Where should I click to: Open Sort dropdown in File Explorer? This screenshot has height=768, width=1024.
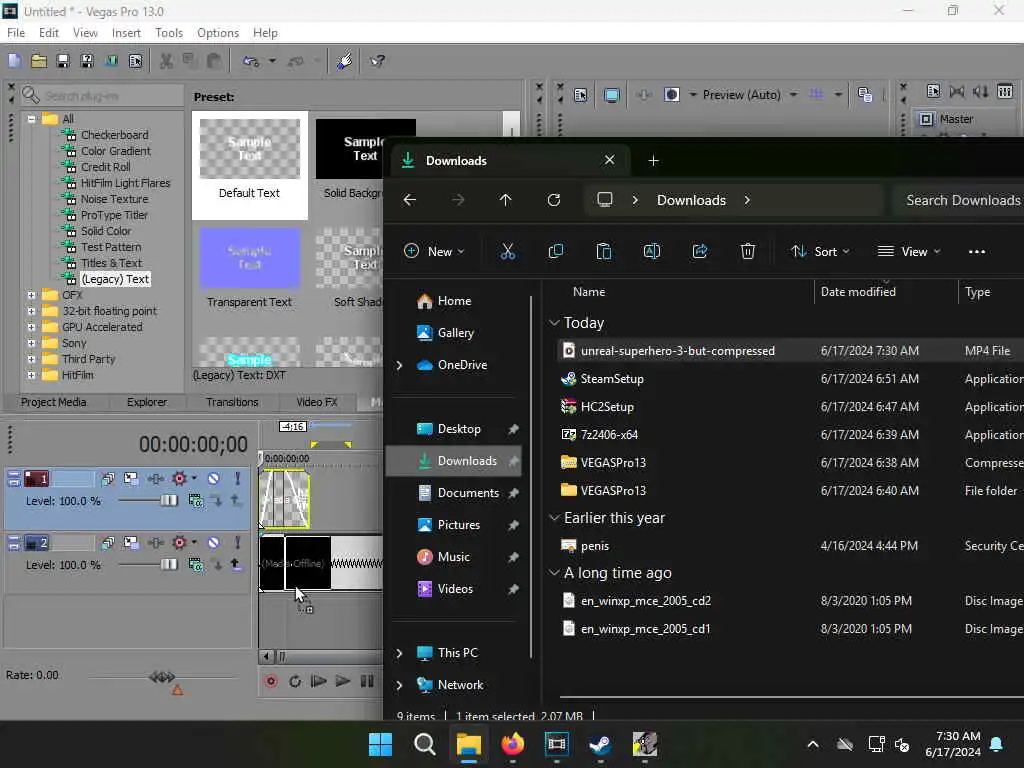[x=820, y=251]
